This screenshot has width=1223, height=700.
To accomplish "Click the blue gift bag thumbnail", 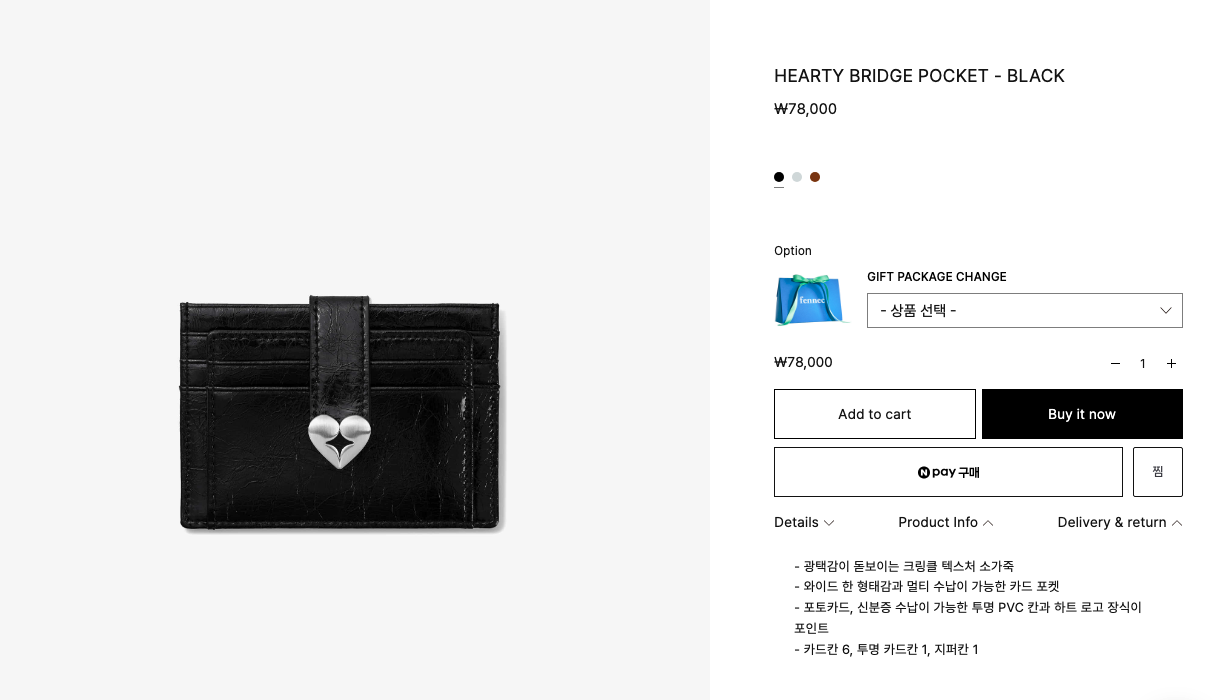I will click(x=811, y=299).
